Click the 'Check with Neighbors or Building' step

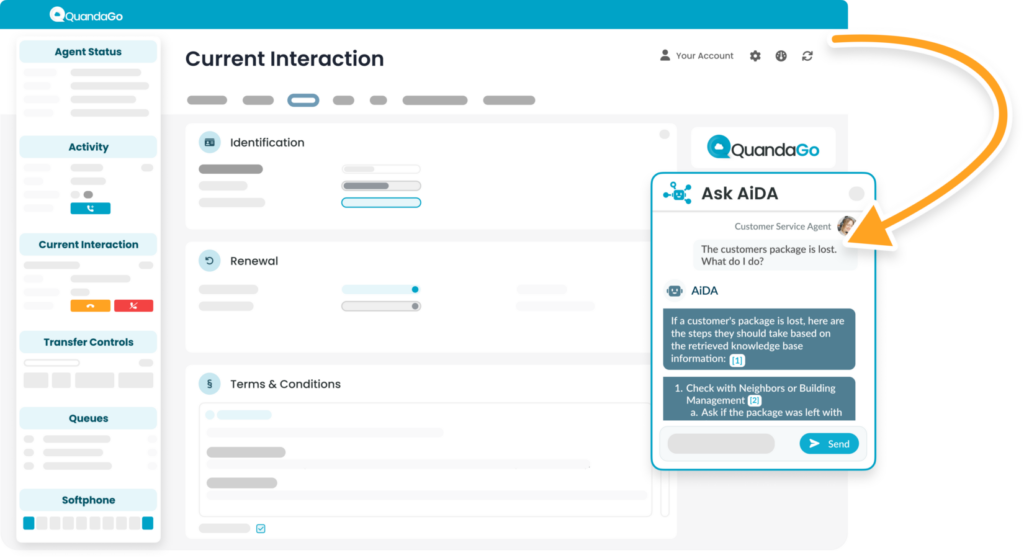point(760,388)
